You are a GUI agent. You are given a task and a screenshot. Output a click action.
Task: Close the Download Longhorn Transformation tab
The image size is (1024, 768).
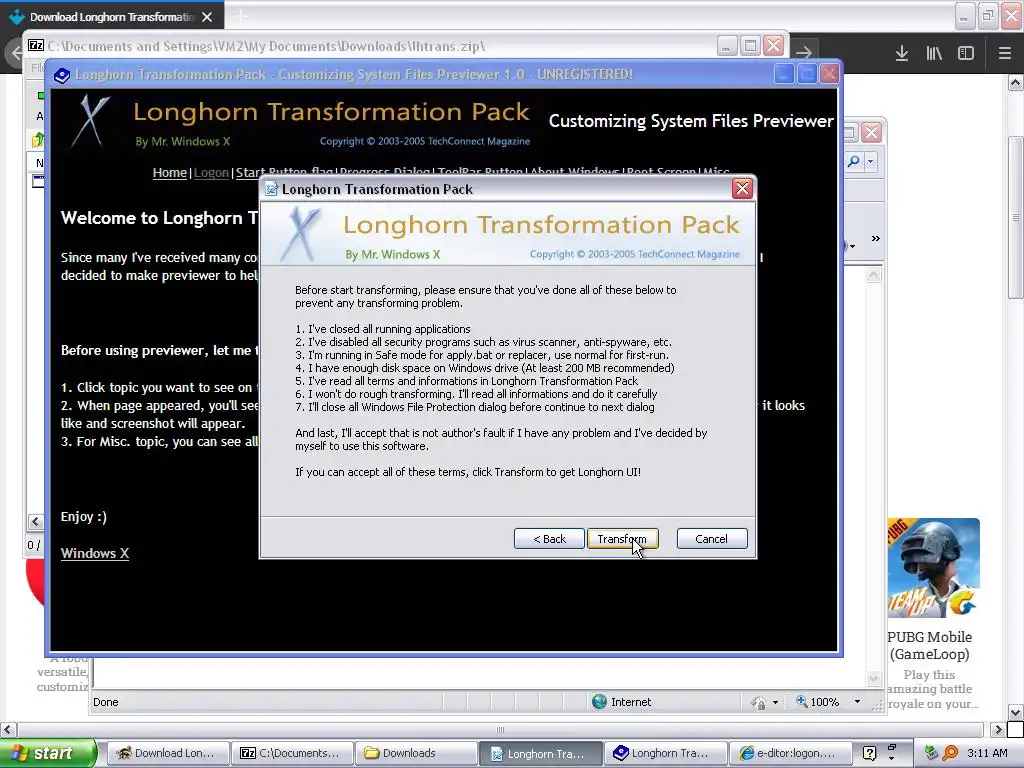[x=207, y=17]
